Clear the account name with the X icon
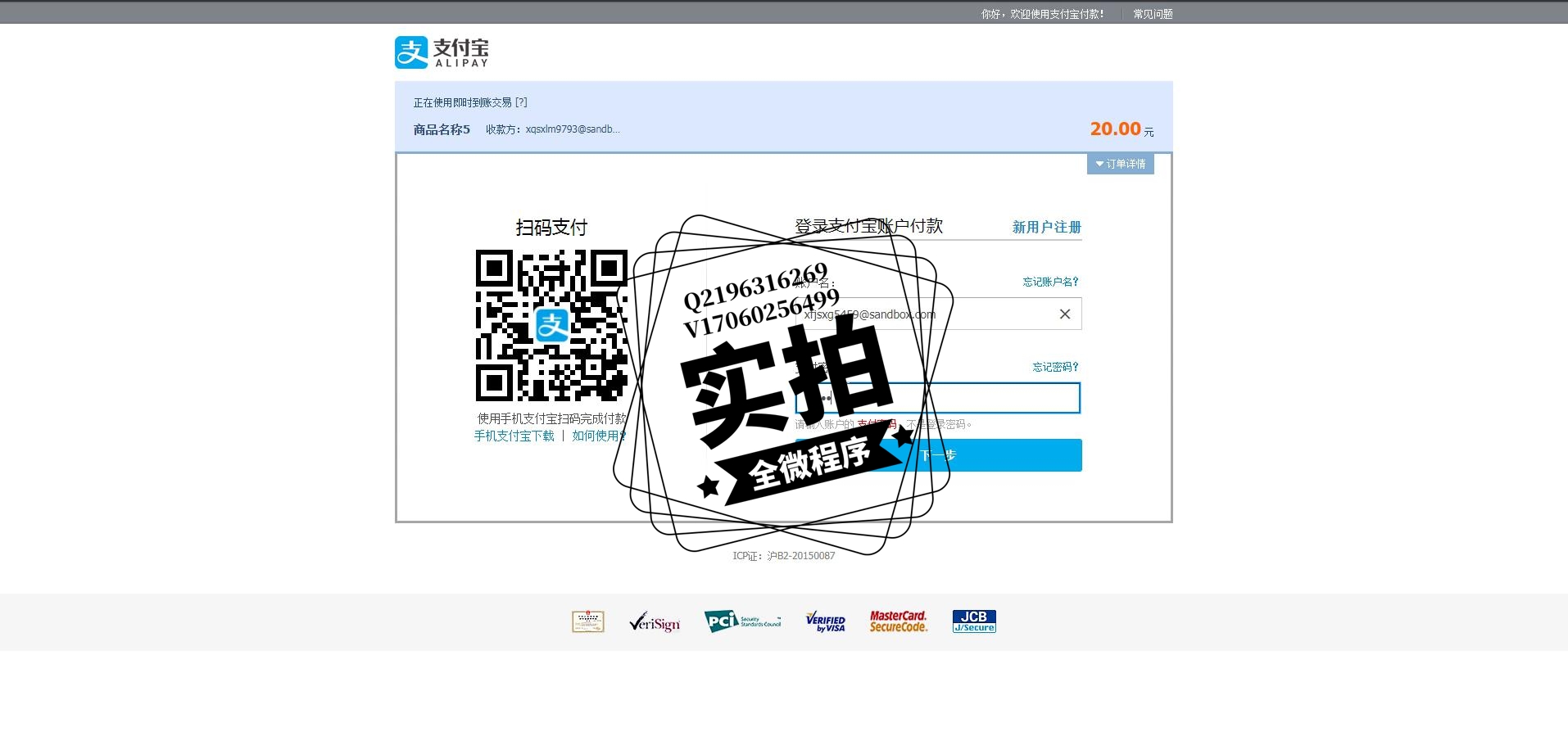Viewport: 1568px width, 732px height. [x=1065, y=314]
